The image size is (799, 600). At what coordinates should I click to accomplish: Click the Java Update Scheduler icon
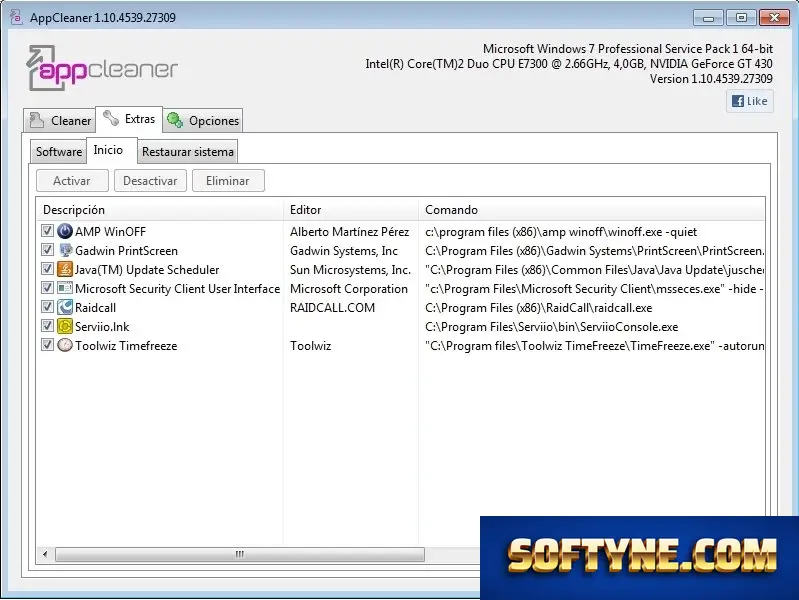(x=65, y=269)
